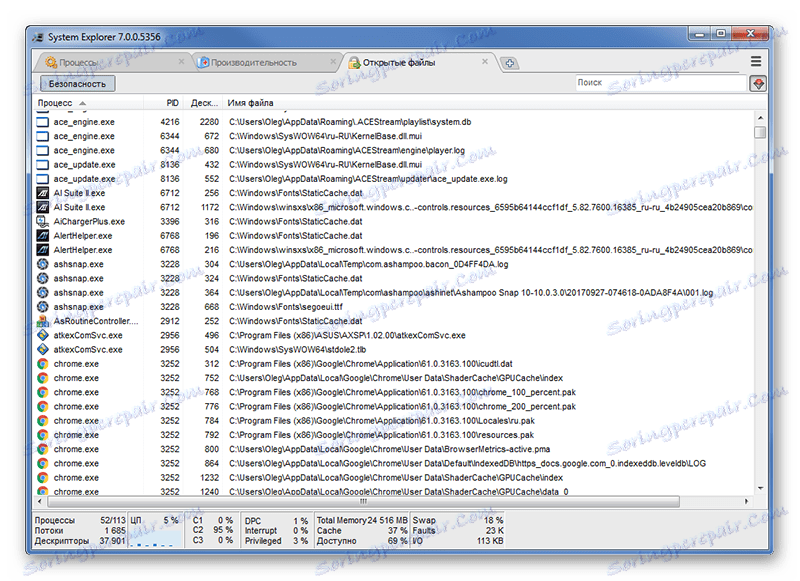
Task: Click the Дескрипторы count in status bar
Action: point(112,541)
